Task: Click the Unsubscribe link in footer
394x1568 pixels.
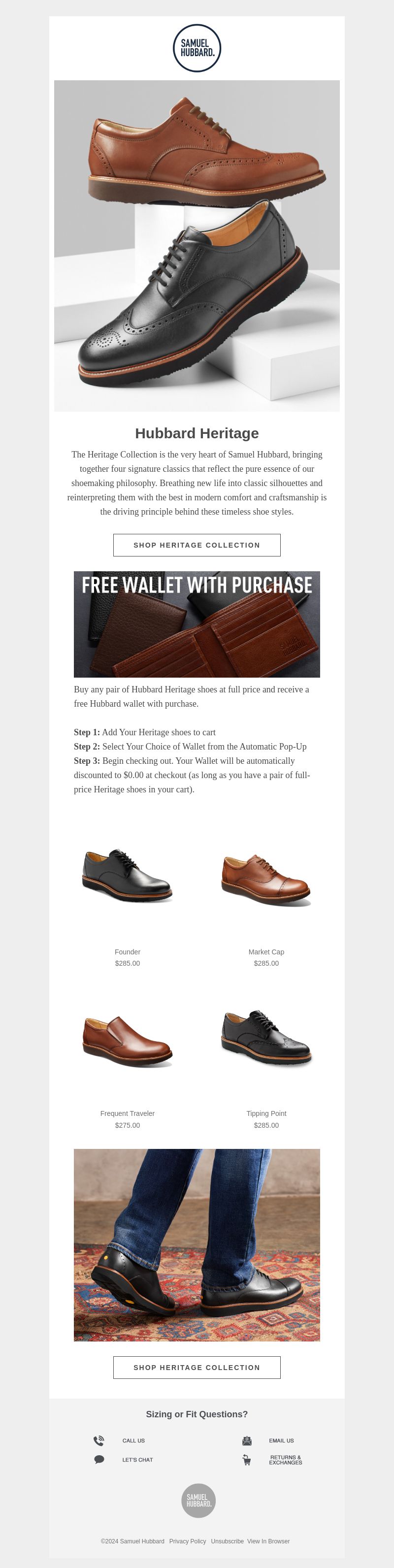Action: click(x=227, y=1541)
